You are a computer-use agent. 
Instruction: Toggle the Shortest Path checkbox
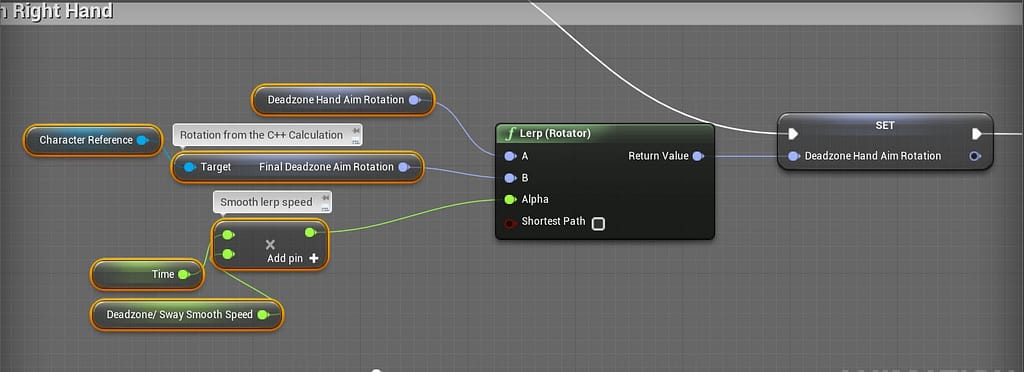coord(598,224)
